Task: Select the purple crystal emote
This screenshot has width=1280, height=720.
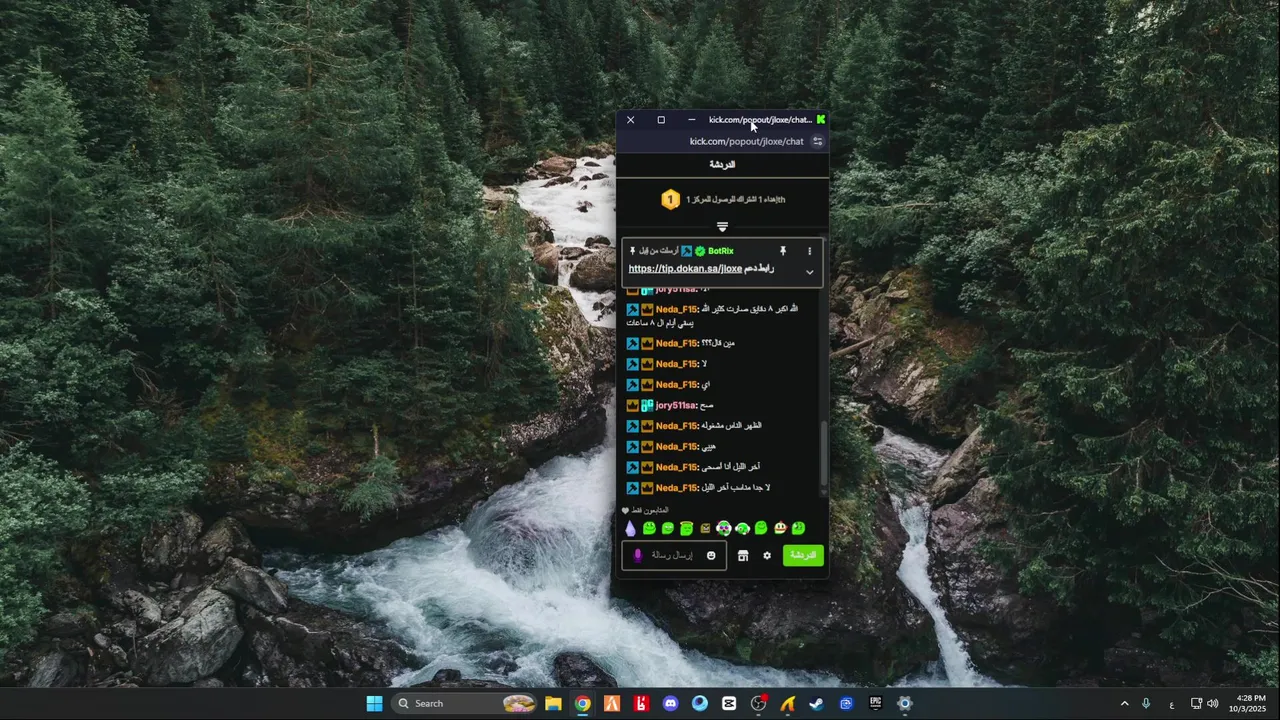Action: point(630,528)
